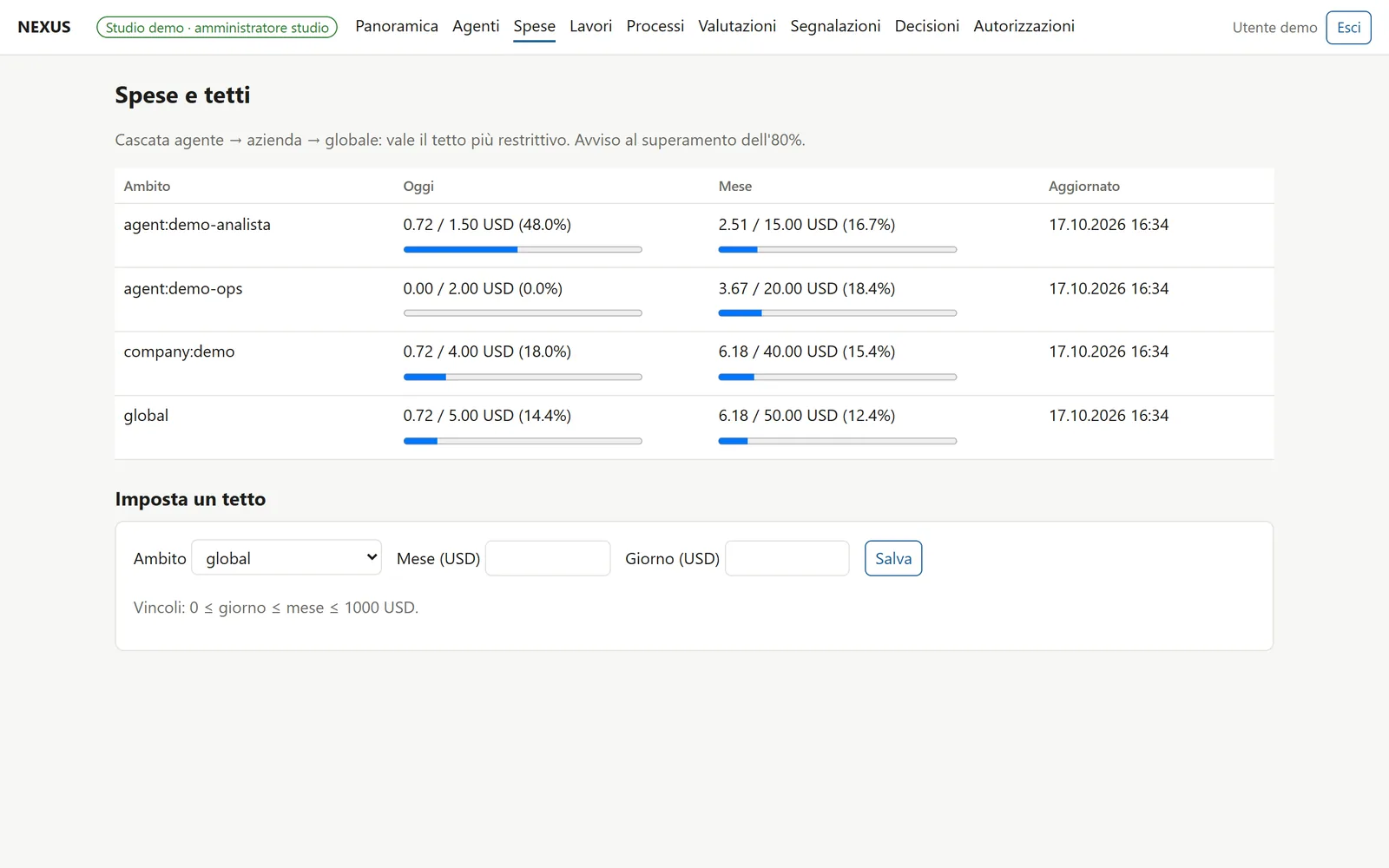Click the Aggiornato column header
Viewport: 1389px width, 868px height.
pyautogui.click(x=1084, y=186)
